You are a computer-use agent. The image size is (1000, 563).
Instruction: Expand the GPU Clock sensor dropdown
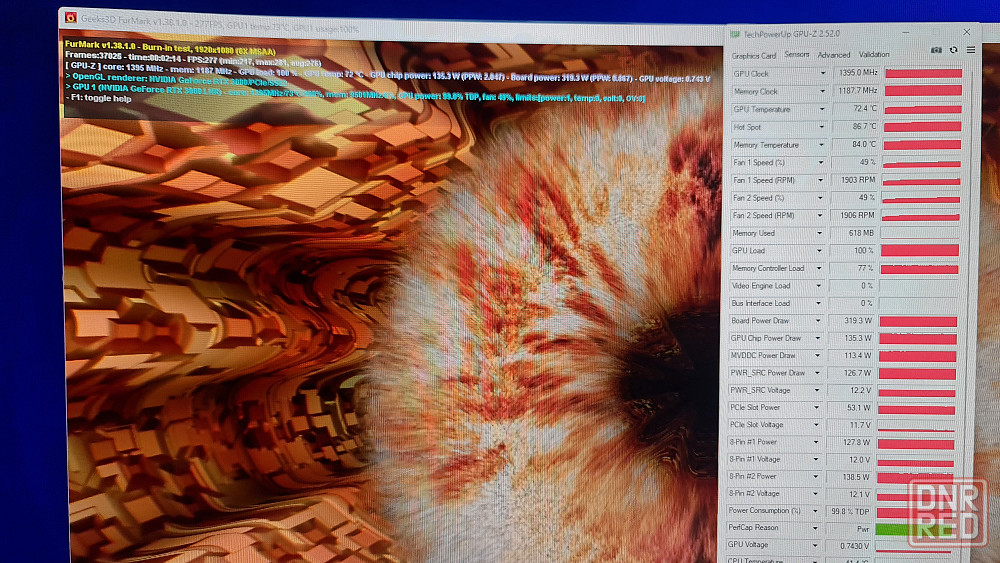click(x=823, y=74)
